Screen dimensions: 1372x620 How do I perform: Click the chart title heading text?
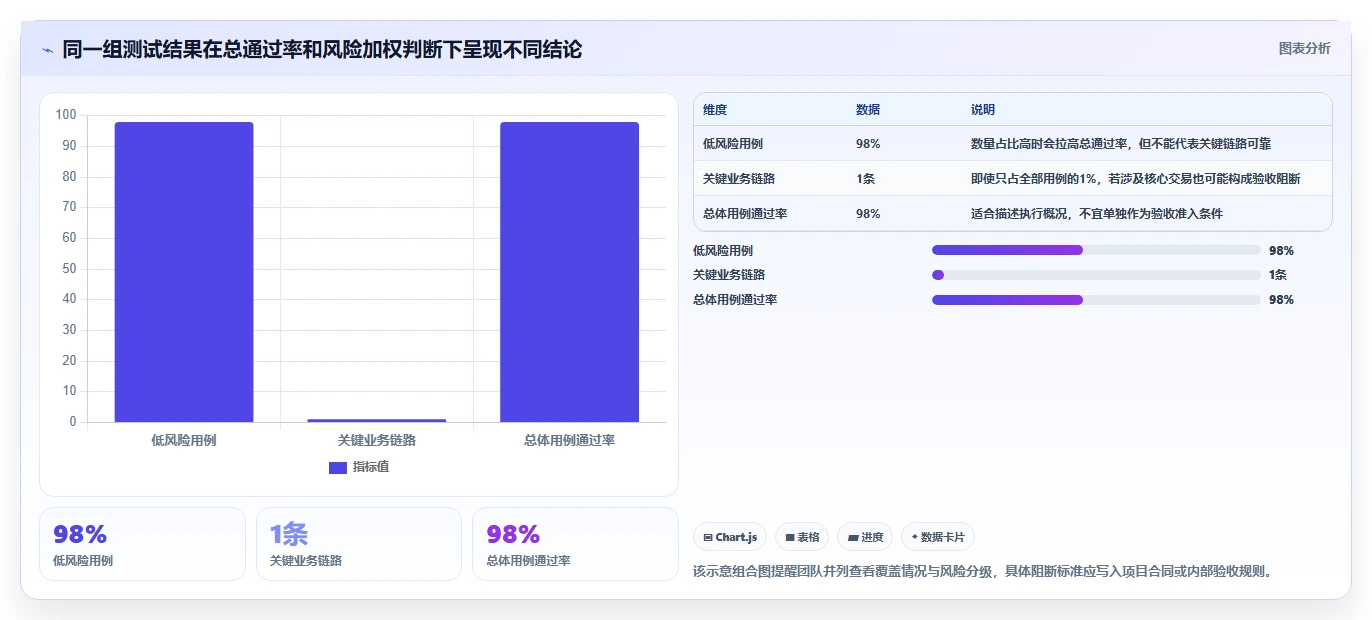322,49
